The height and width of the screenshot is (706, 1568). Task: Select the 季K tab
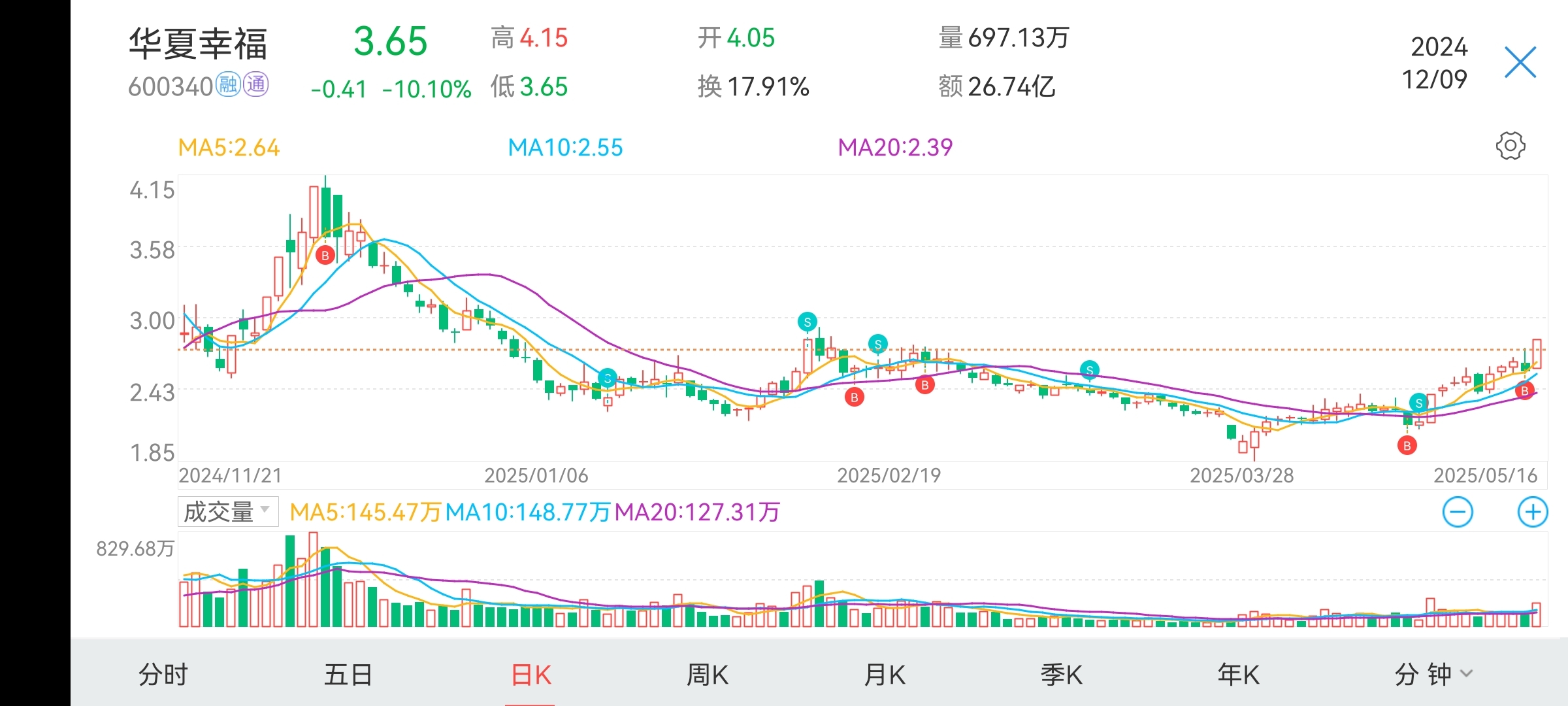click(x=1062, y=674)
